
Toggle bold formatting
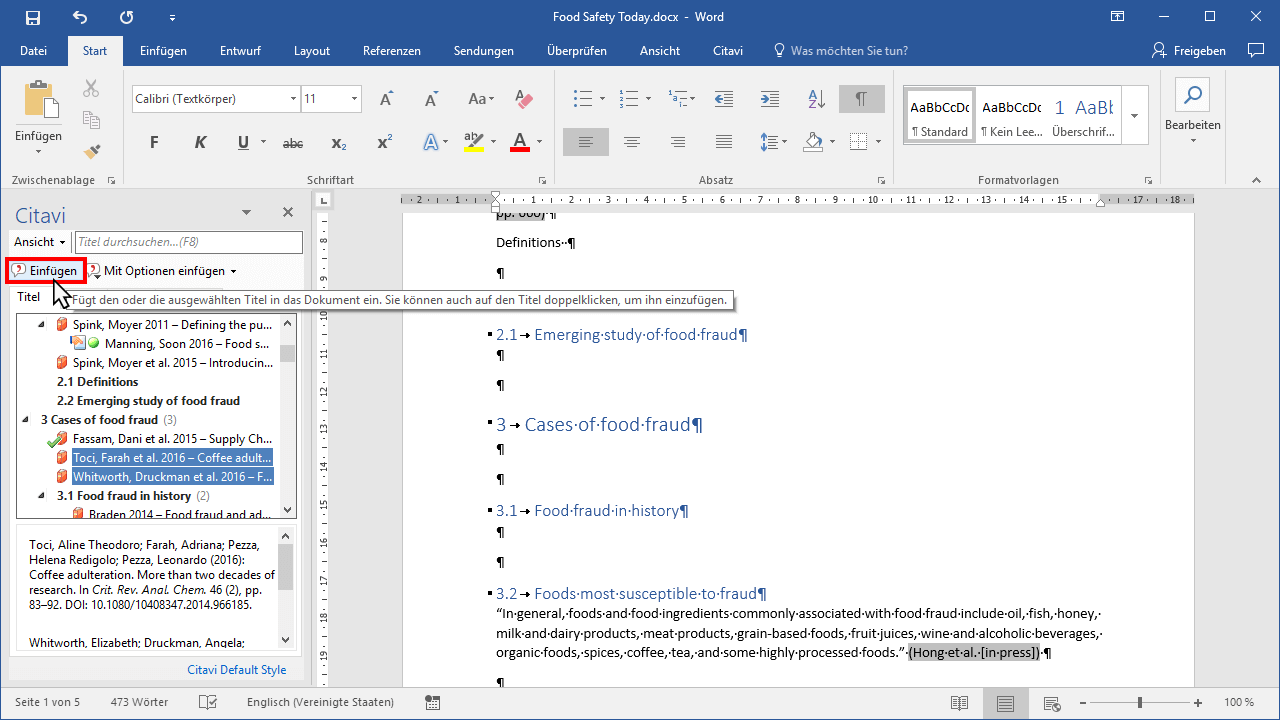click(154, 143)
